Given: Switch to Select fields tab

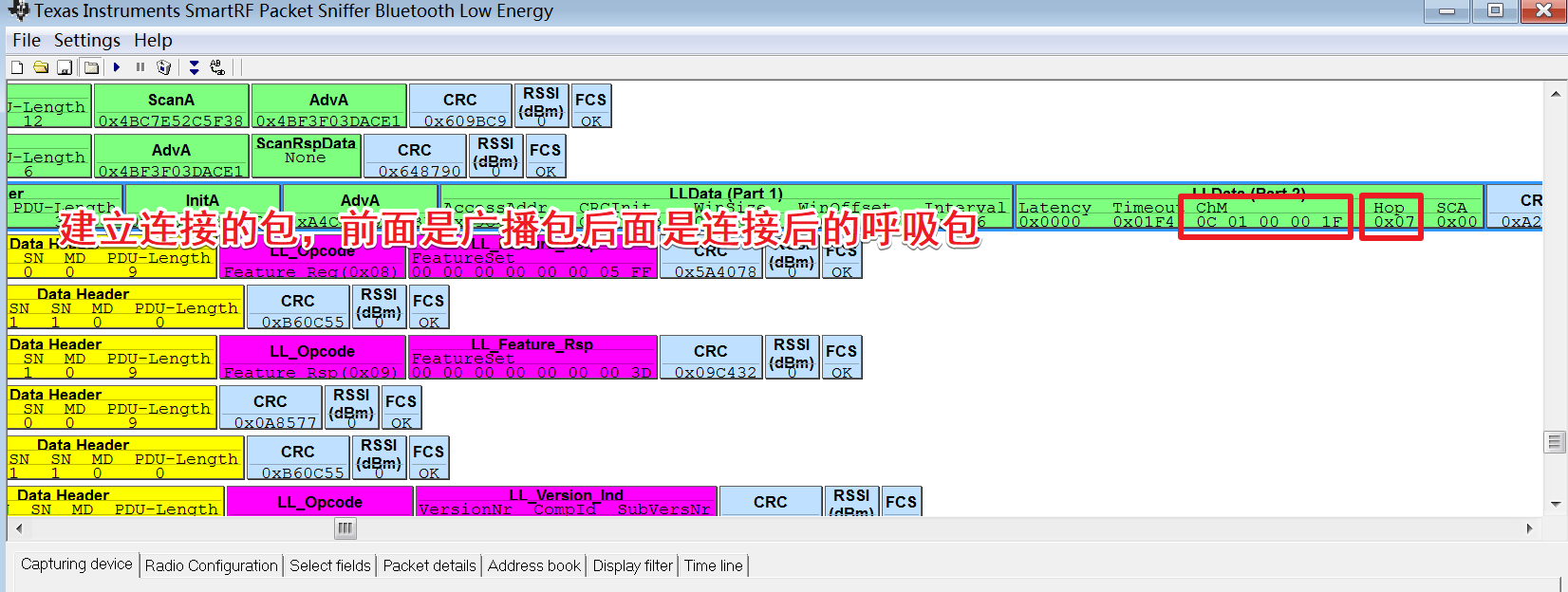Looking at the screenshot, I should tap(330, 565).
